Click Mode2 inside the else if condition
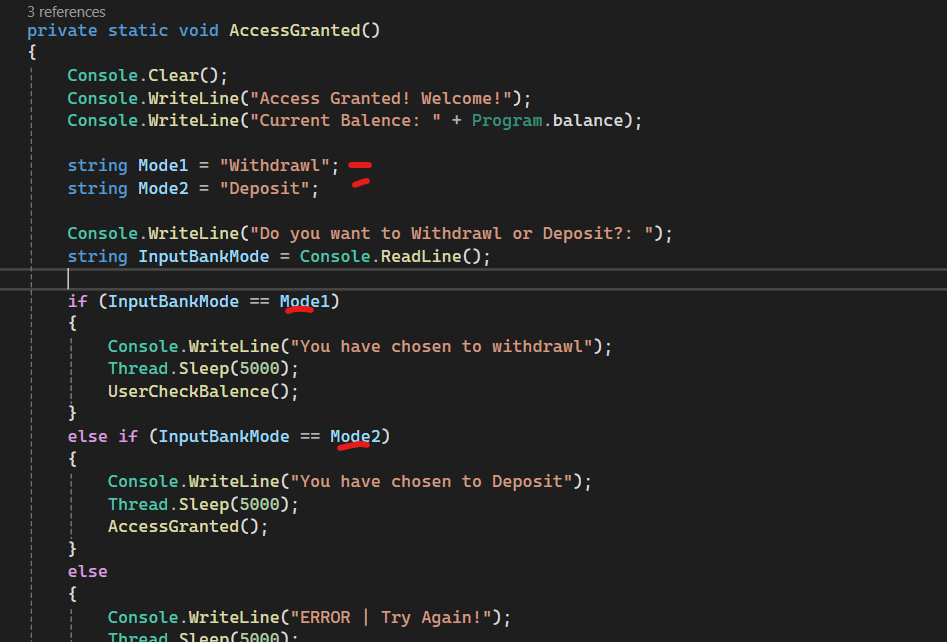Image resolution: width=947 pixels, height=642 pixels. [x=355, y=437]
